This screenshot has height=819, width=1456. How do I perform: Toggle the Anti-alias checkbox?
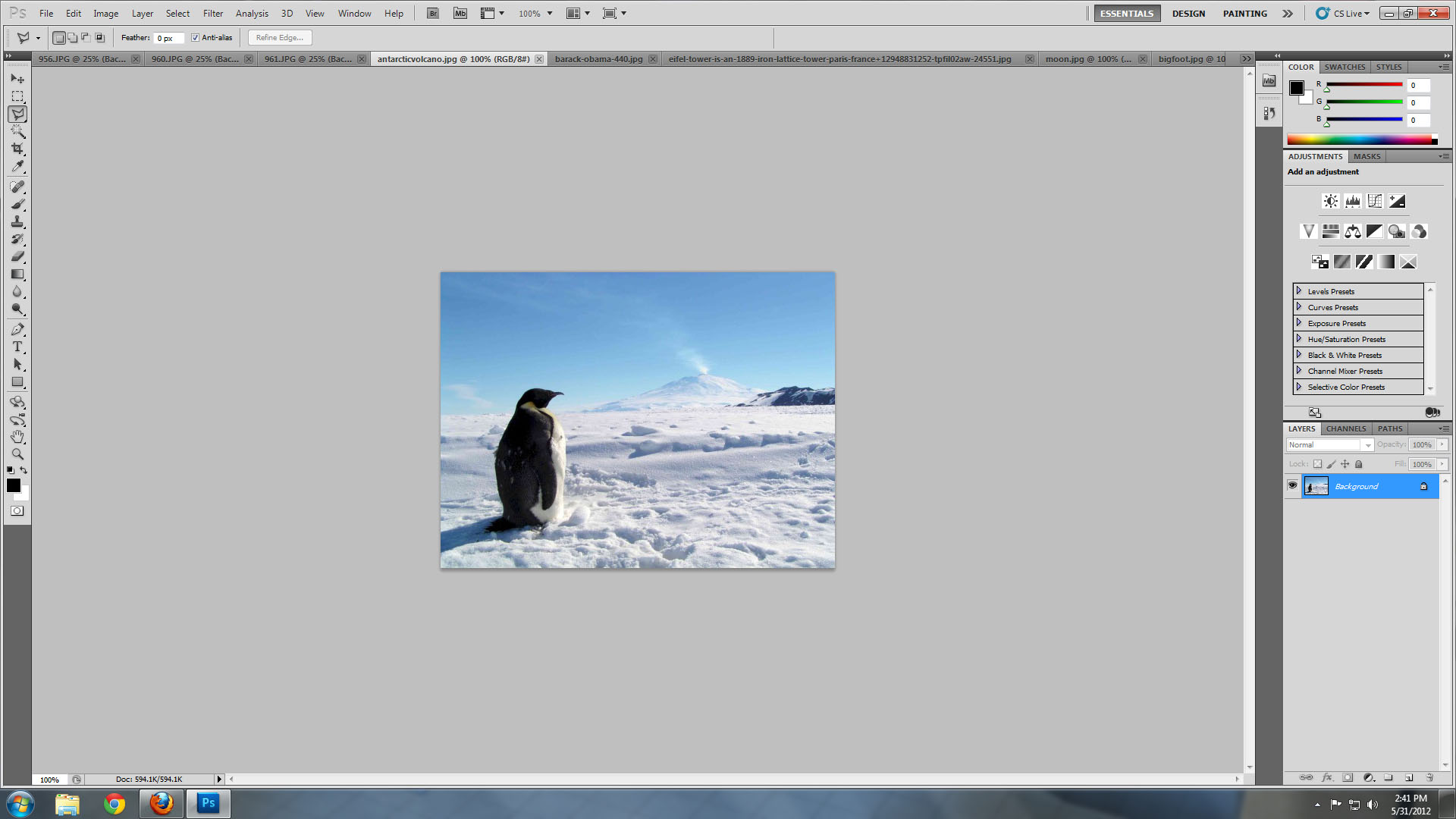pyautogui.click(x=195, y=37)
